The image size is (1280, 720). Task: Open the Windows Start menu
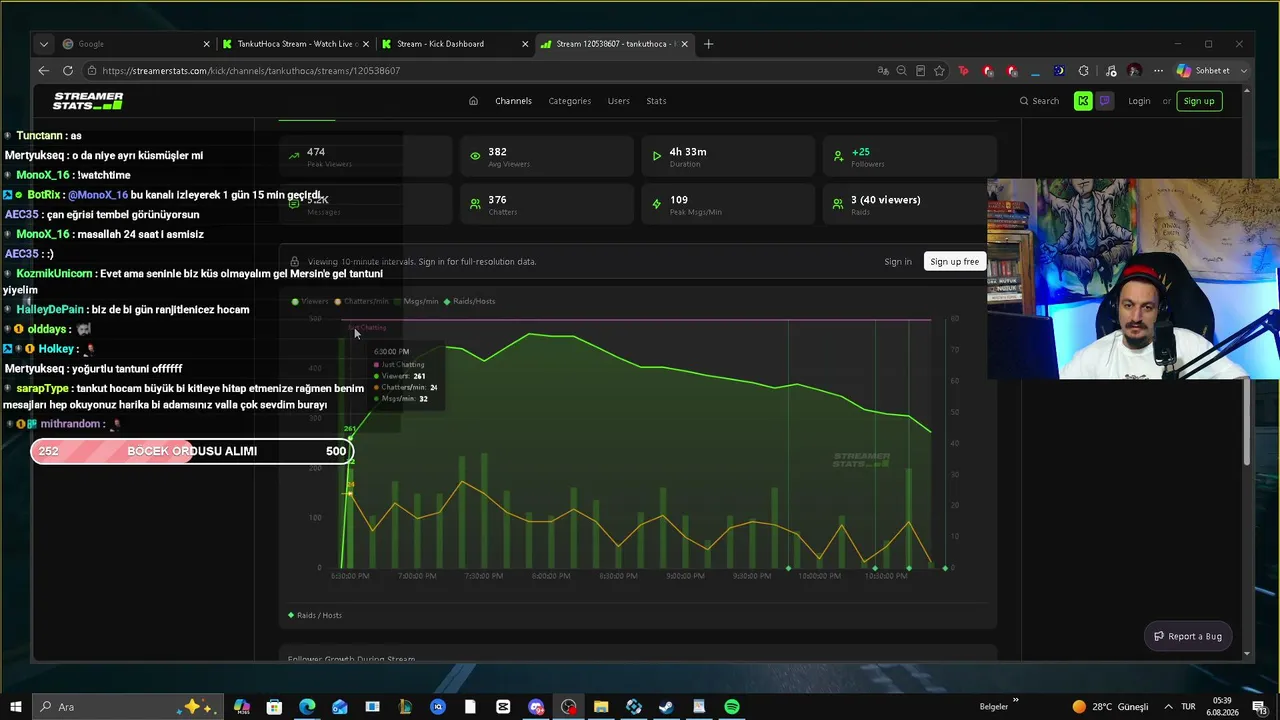[15, 707]
